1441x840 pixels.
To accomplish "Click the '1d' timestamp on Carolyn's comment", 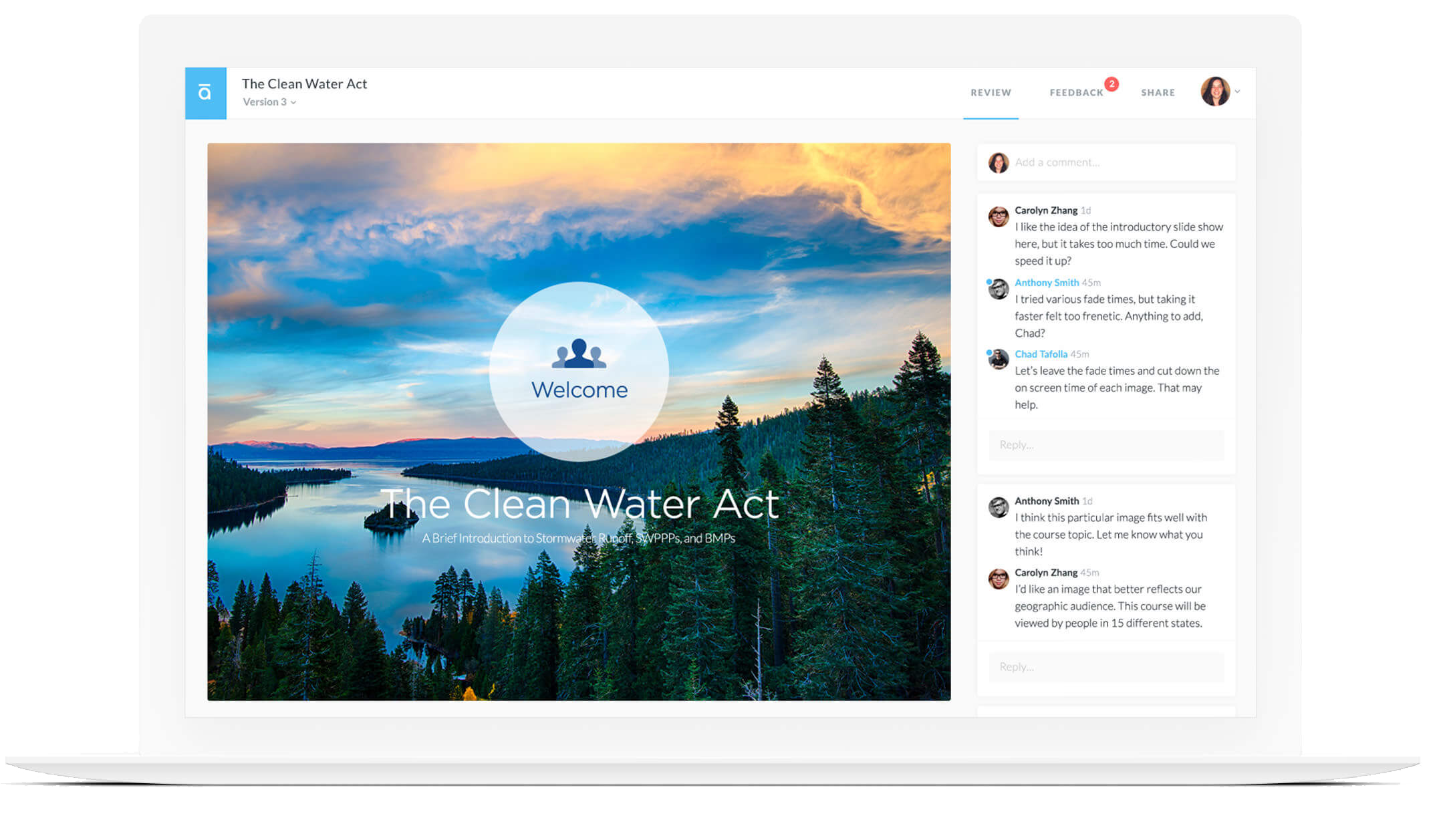I will click(x=1086, y=211).
